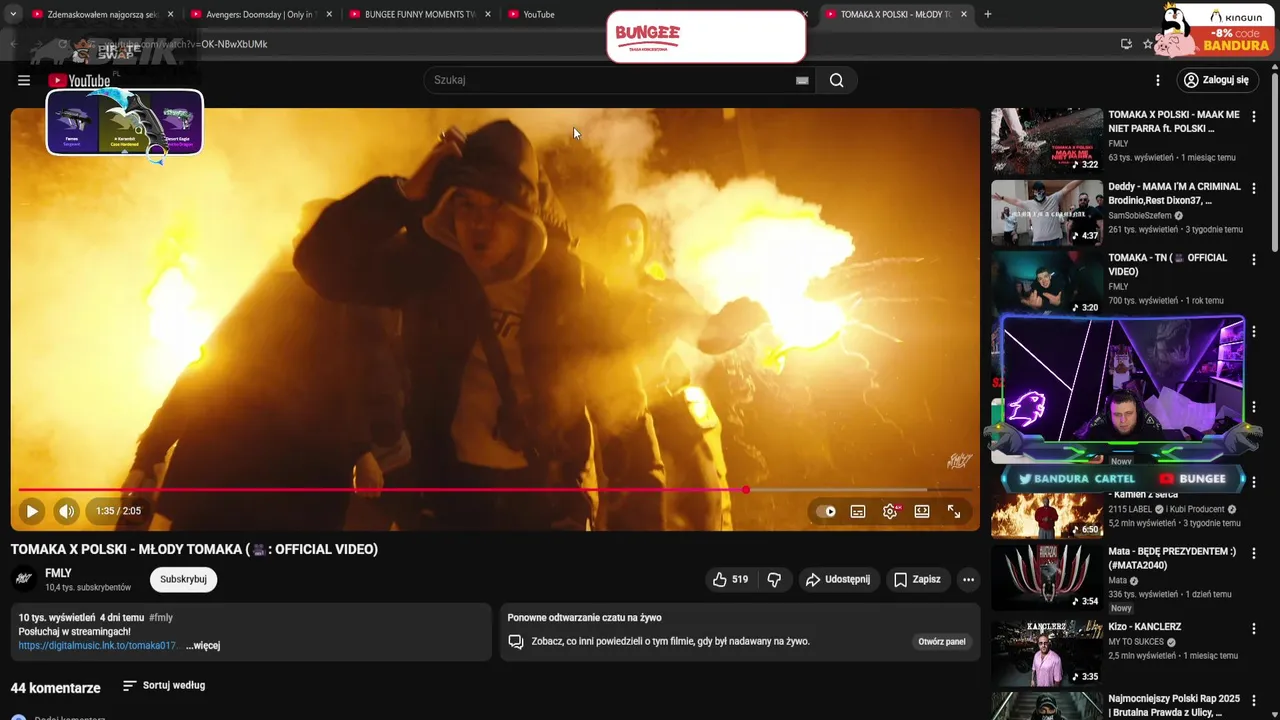Viewport: 1280px width, 720px height.
Task: Open options menu for Deddy MAMA I'M A CRIMINAL
Action: pos(1253,188)
